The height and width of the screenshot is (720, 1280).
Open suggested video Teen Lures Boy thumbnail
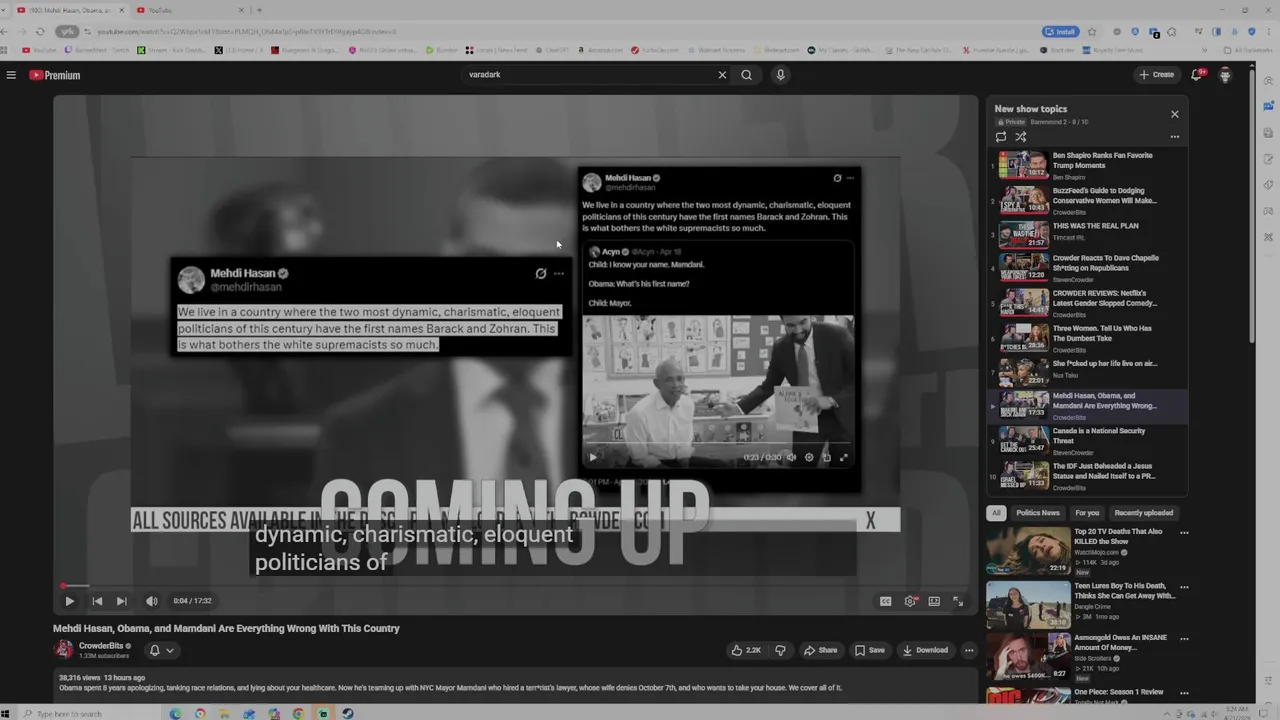[x=1028, y=605]
